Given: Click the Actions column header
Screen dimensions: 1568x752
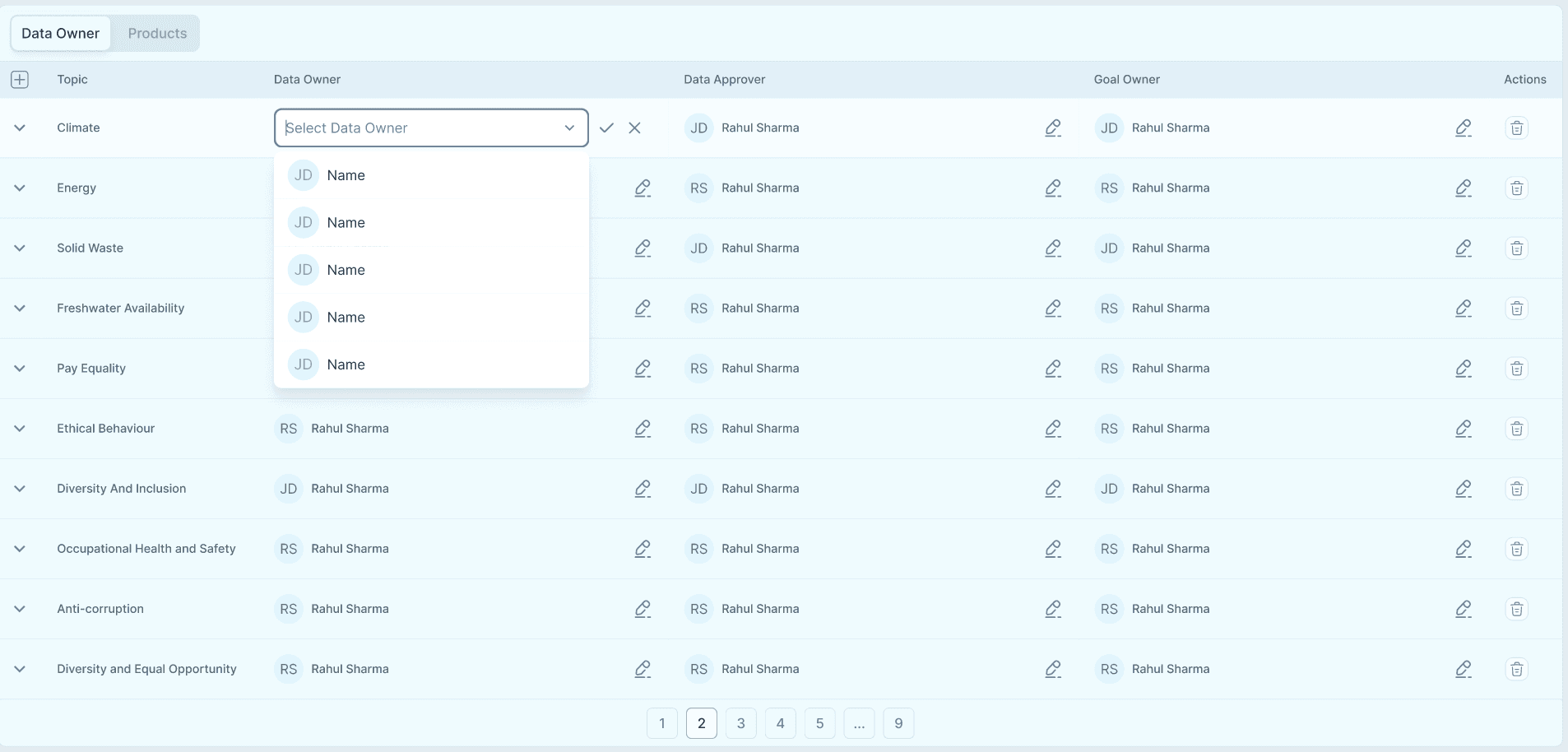Looking at the screenshot, I should pos(1525,79).
